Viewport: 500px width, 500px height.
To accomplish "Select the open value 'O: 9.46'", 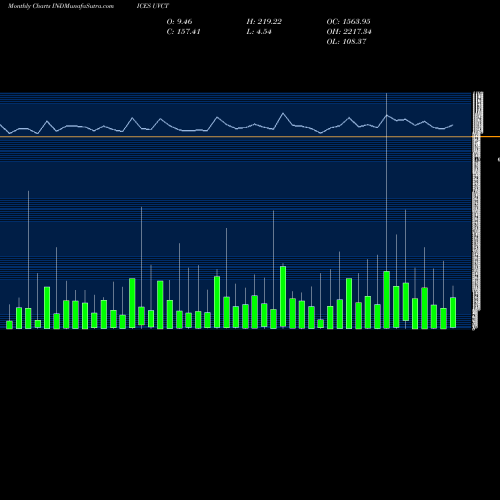I will [179, 22].
